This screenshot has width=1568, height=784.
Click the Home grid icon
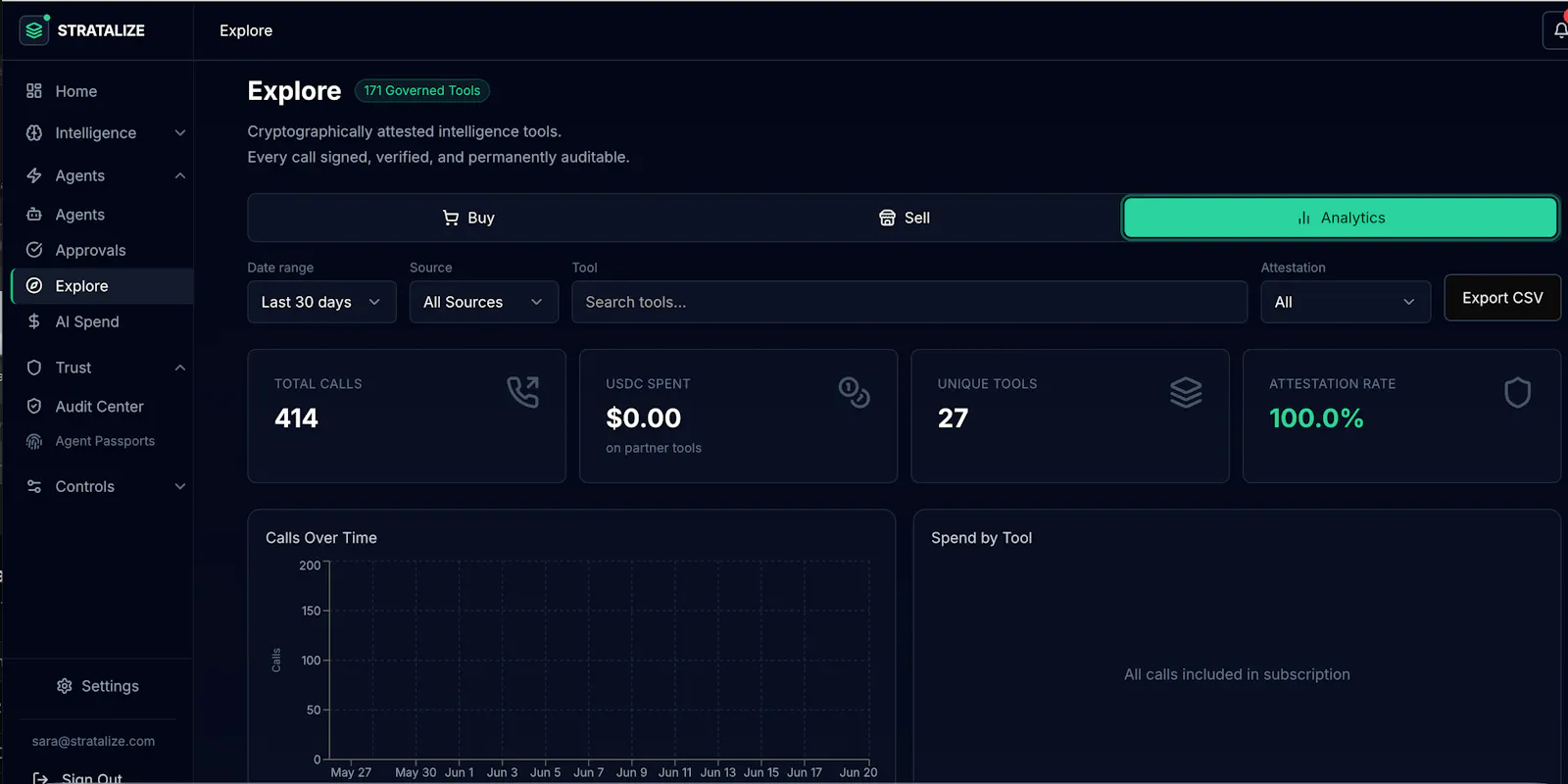point(34,91)
